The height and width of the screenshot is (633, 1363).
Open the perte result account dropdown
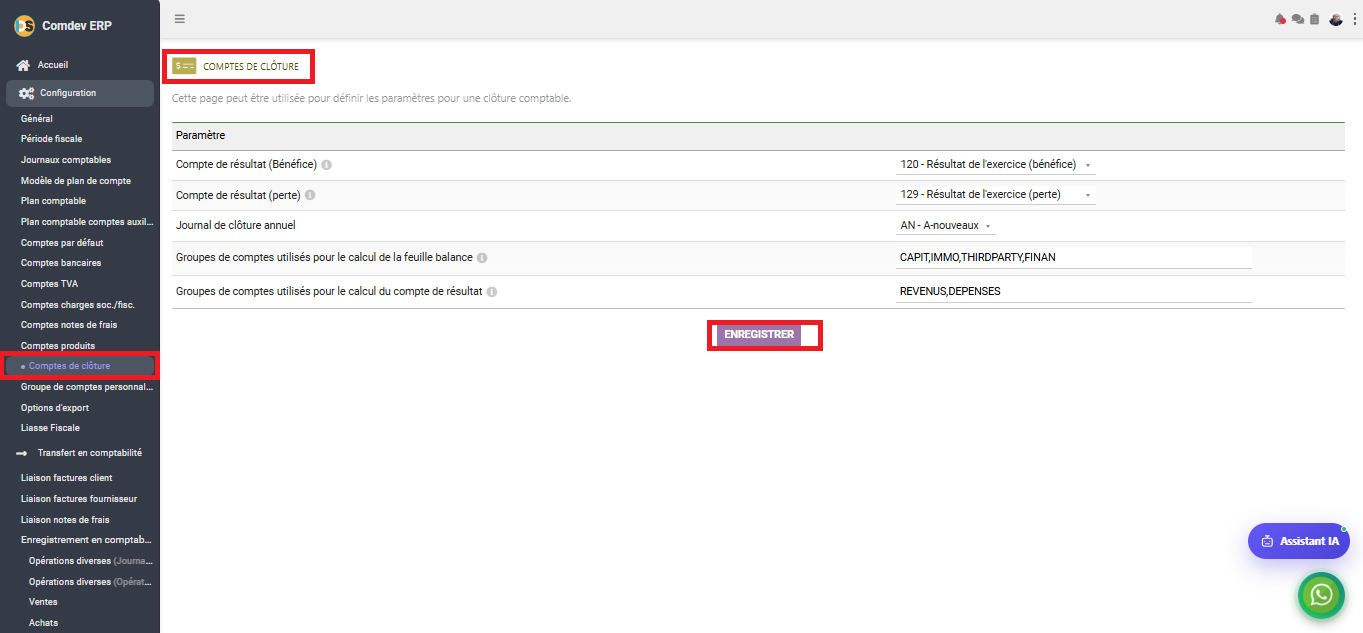tap(996, 195)
